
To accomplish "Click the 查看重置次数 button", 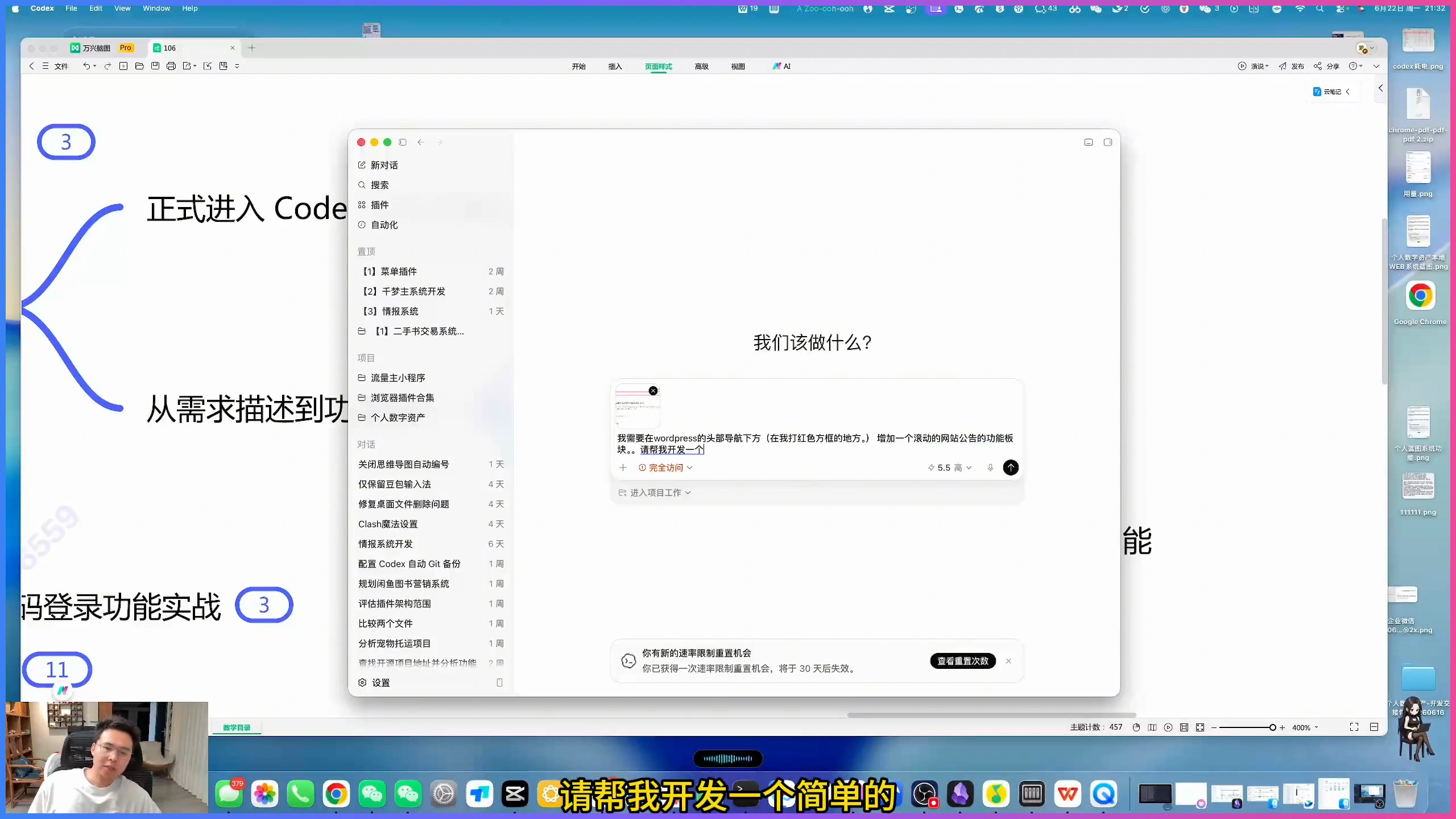I will point(963,661).
